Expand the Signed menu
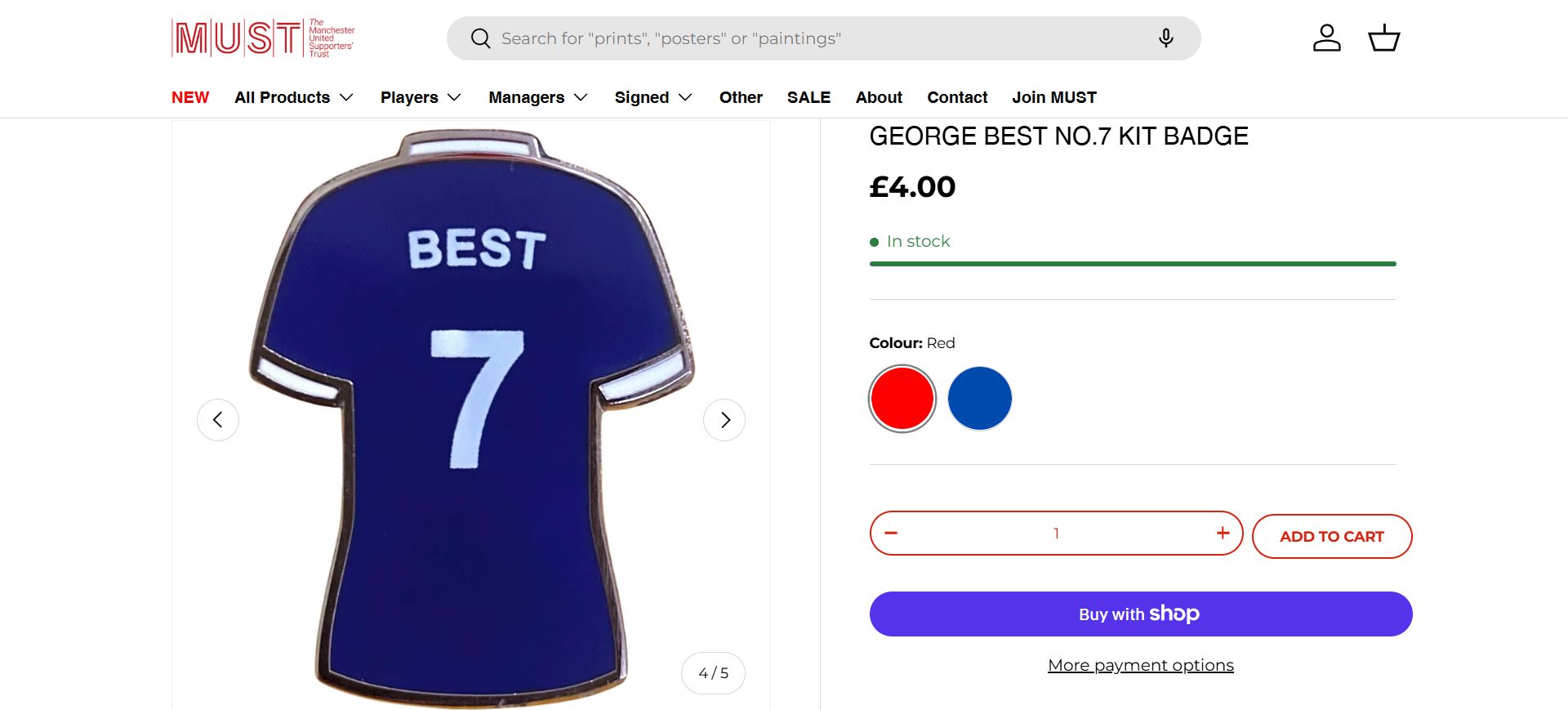 tap(653, 97)
